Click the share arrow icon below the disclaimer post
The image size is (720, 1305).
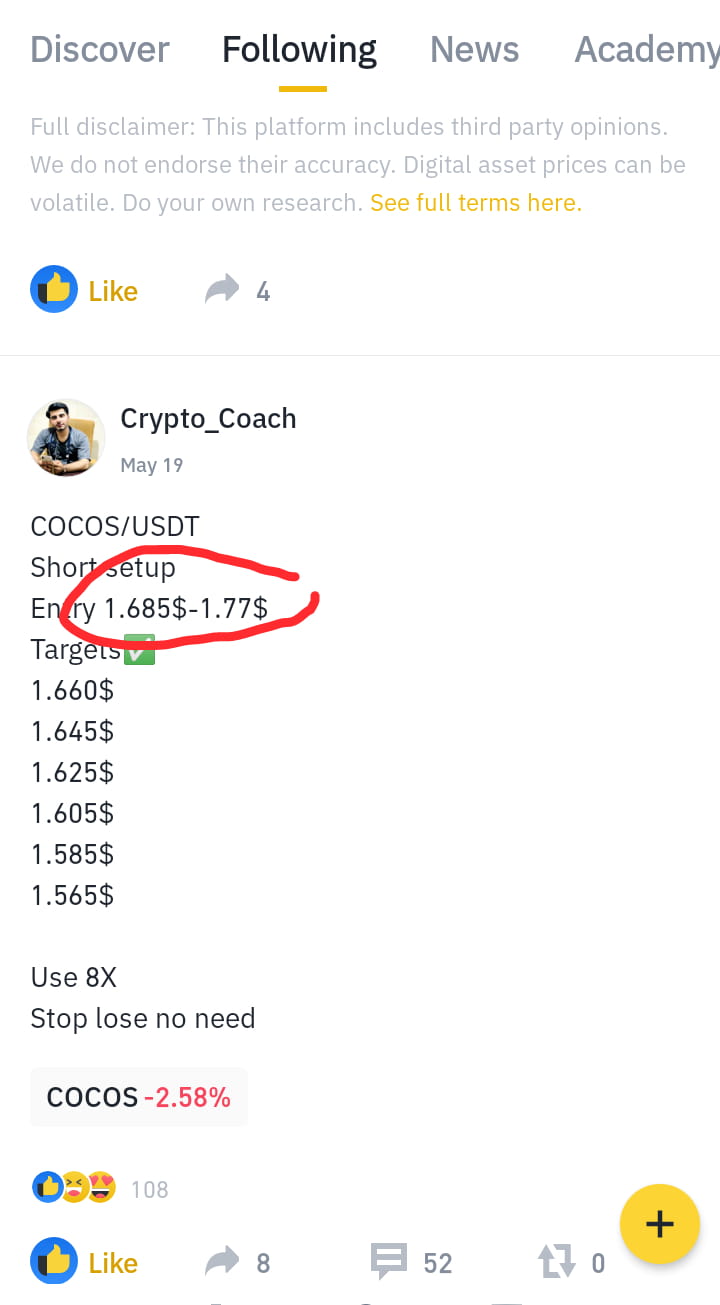pos(222,288)
